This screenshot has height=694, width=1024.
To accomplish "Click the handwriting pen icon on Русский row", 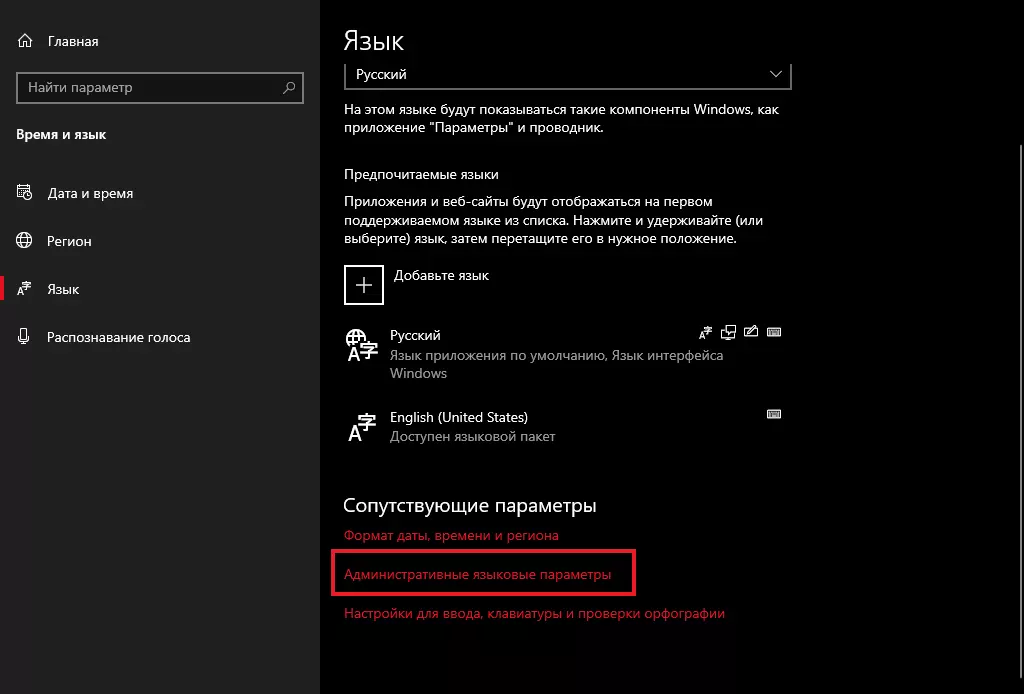I will pos(751,333).
